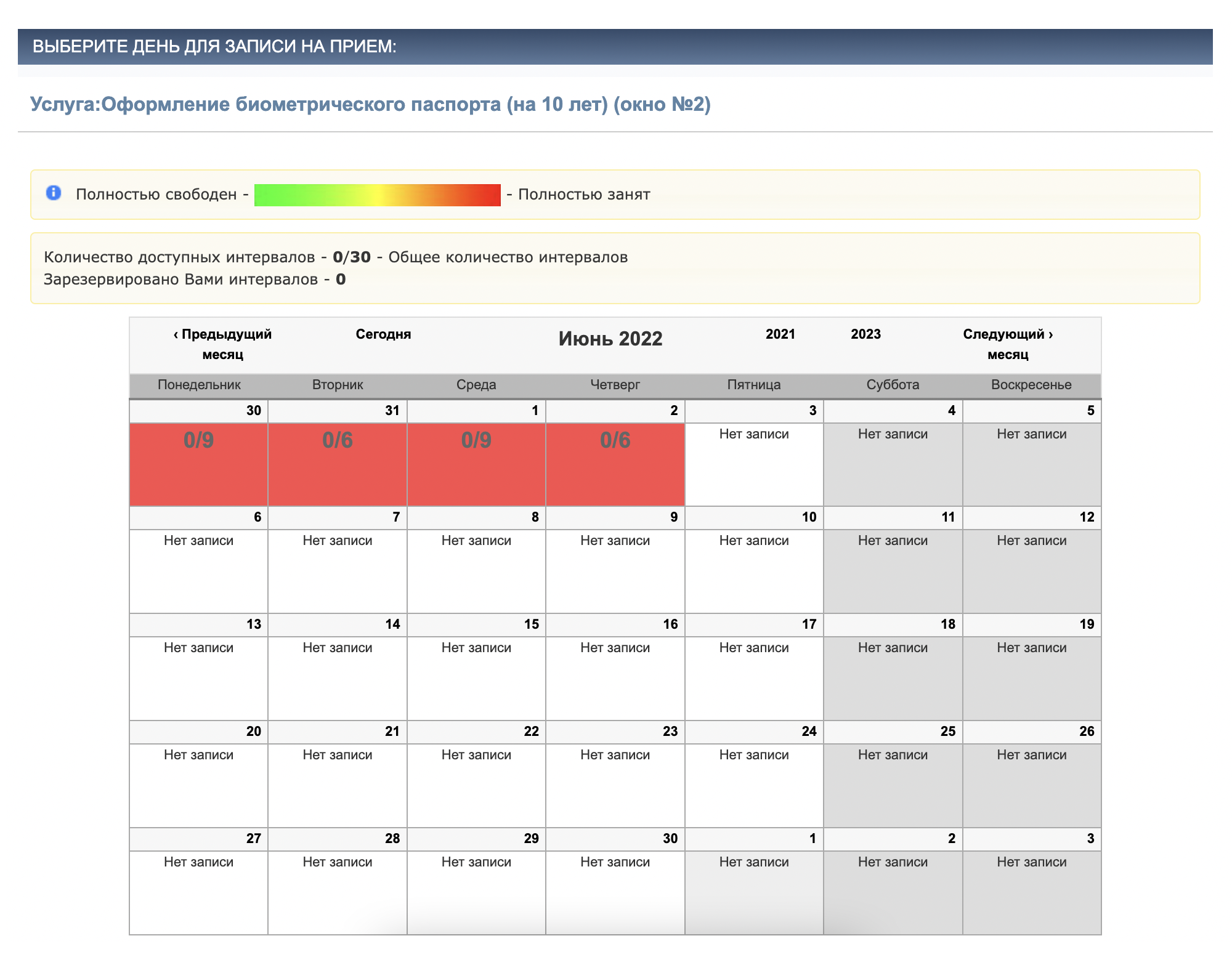Click June 8 'Нет записи' cell
Viewport: 1232px width, 973px height.
click(476, 571)
